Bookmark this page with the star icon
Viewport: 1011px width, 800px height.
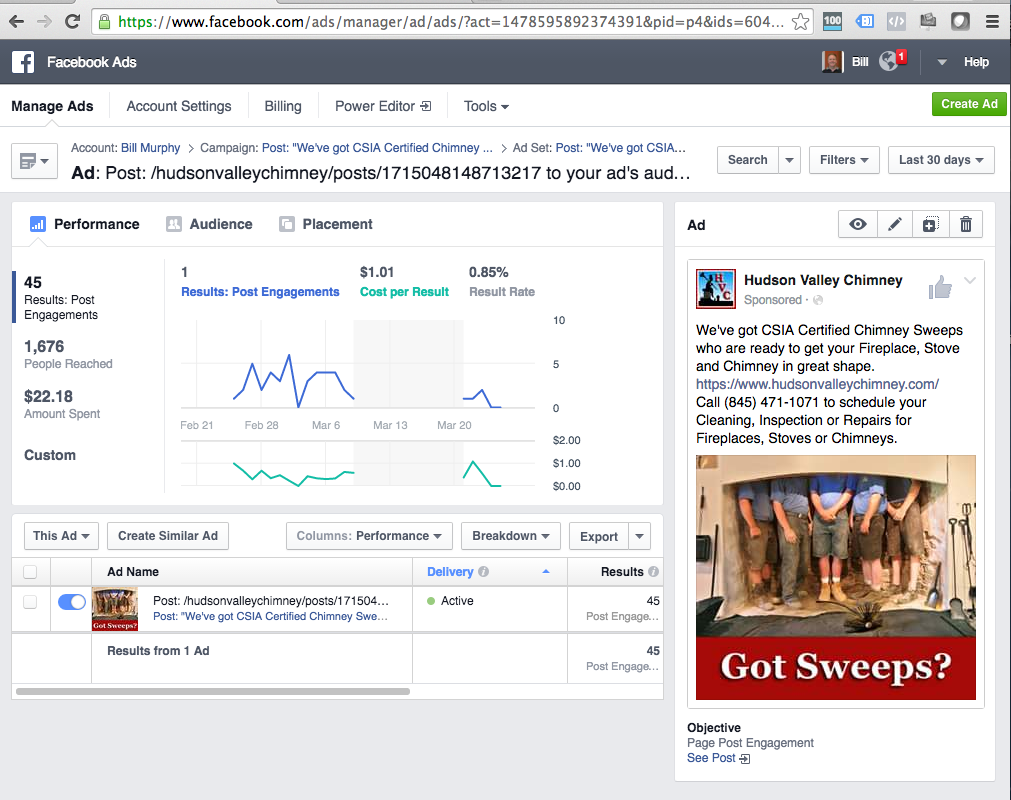click(800, 22)
